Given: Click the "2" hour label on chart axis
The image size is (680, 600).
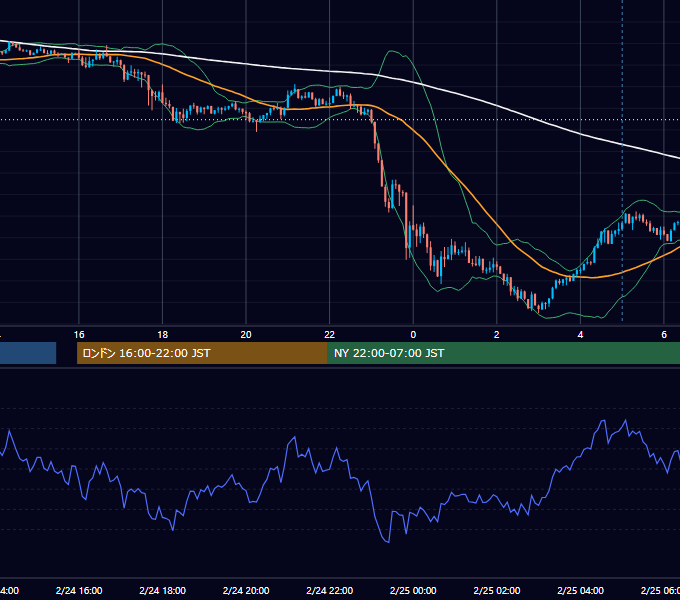Looking at the screenshot, I should [497, 335].
